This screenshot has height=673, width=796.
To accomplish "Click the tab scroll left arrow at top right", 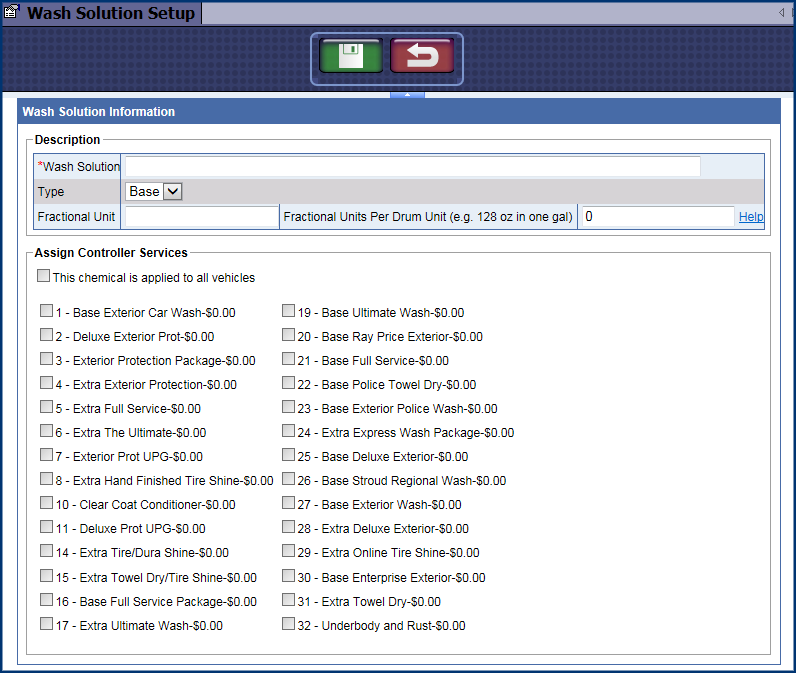I will 781,13.
